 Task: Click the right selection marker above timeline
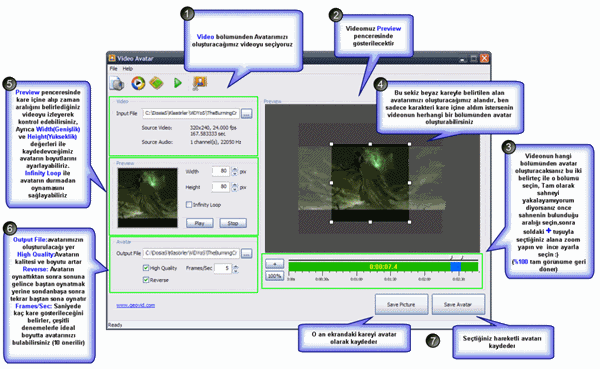coord(462,258)
